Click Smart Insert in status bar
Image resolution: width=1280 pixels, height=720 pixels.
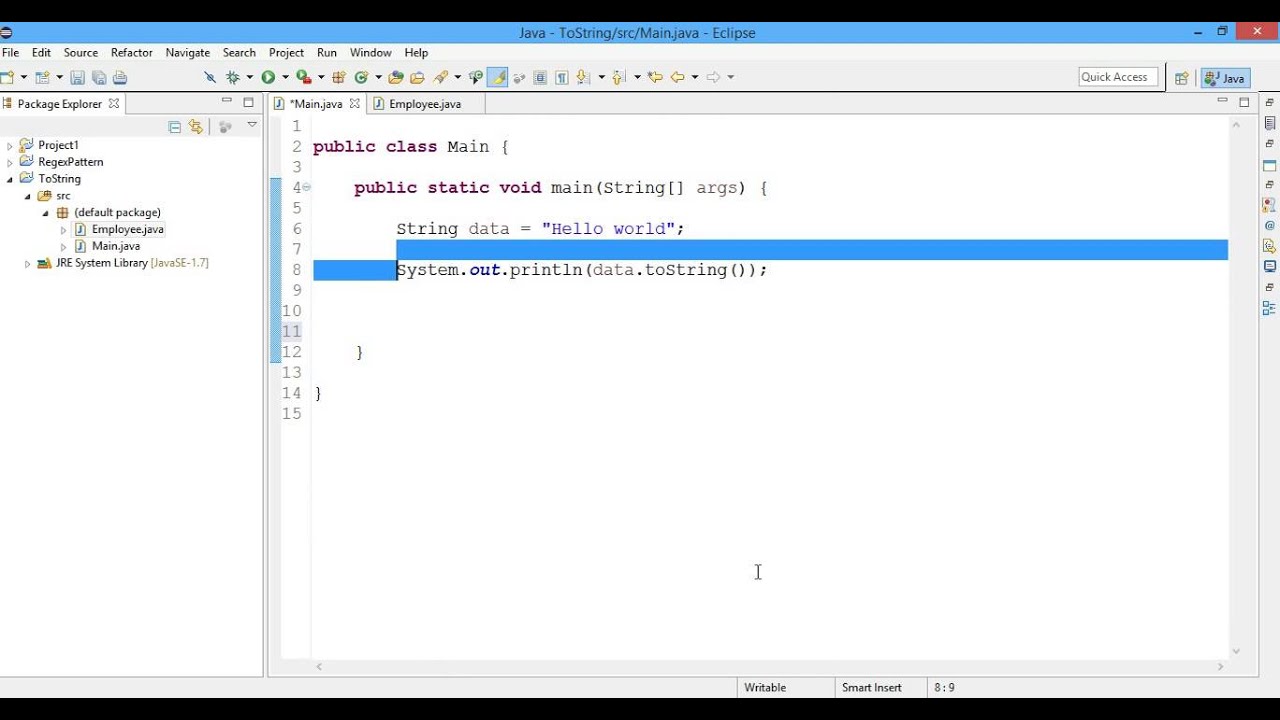(872, 688)
